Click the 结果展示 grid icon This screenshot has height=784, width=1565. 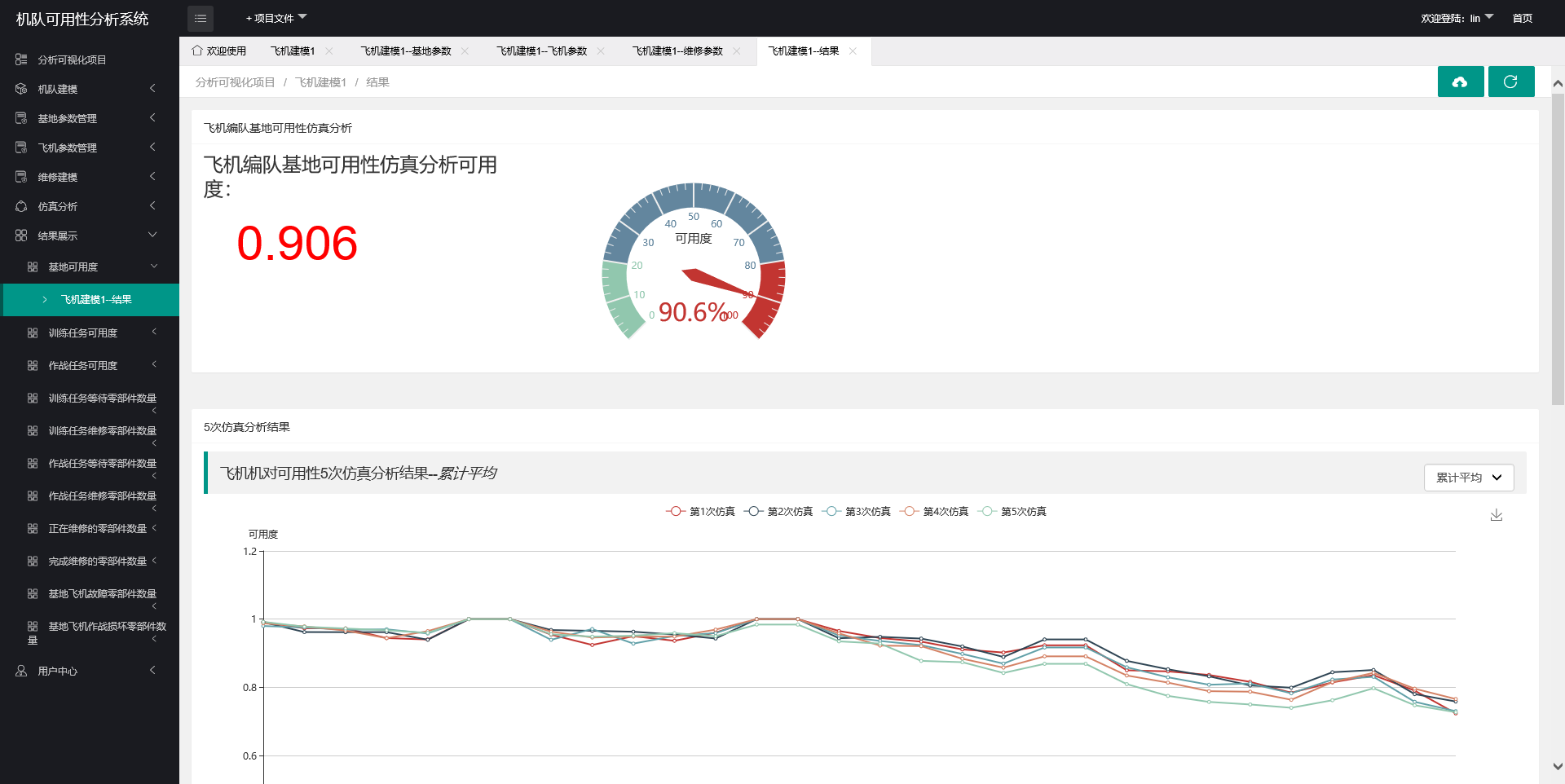21,236
